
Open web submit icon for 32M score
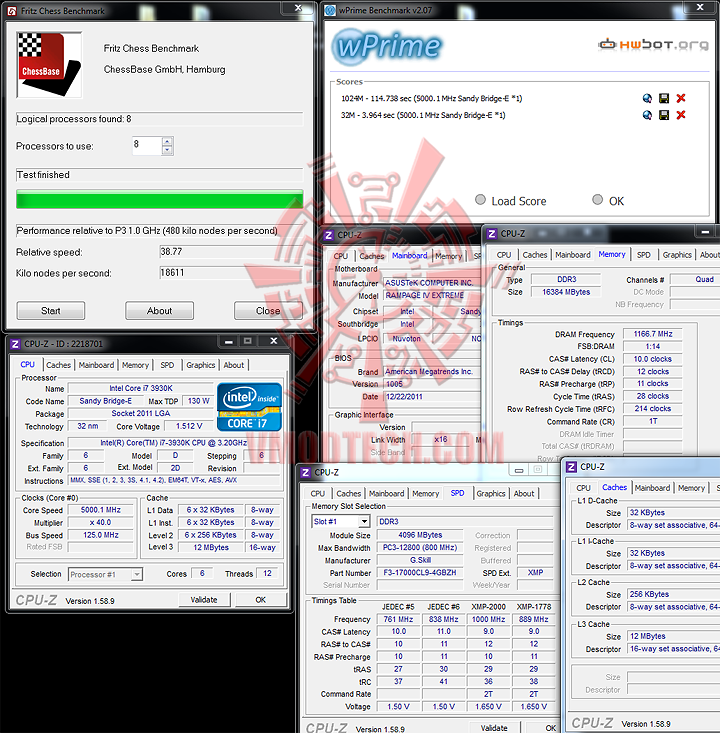(x=647, y=115)
